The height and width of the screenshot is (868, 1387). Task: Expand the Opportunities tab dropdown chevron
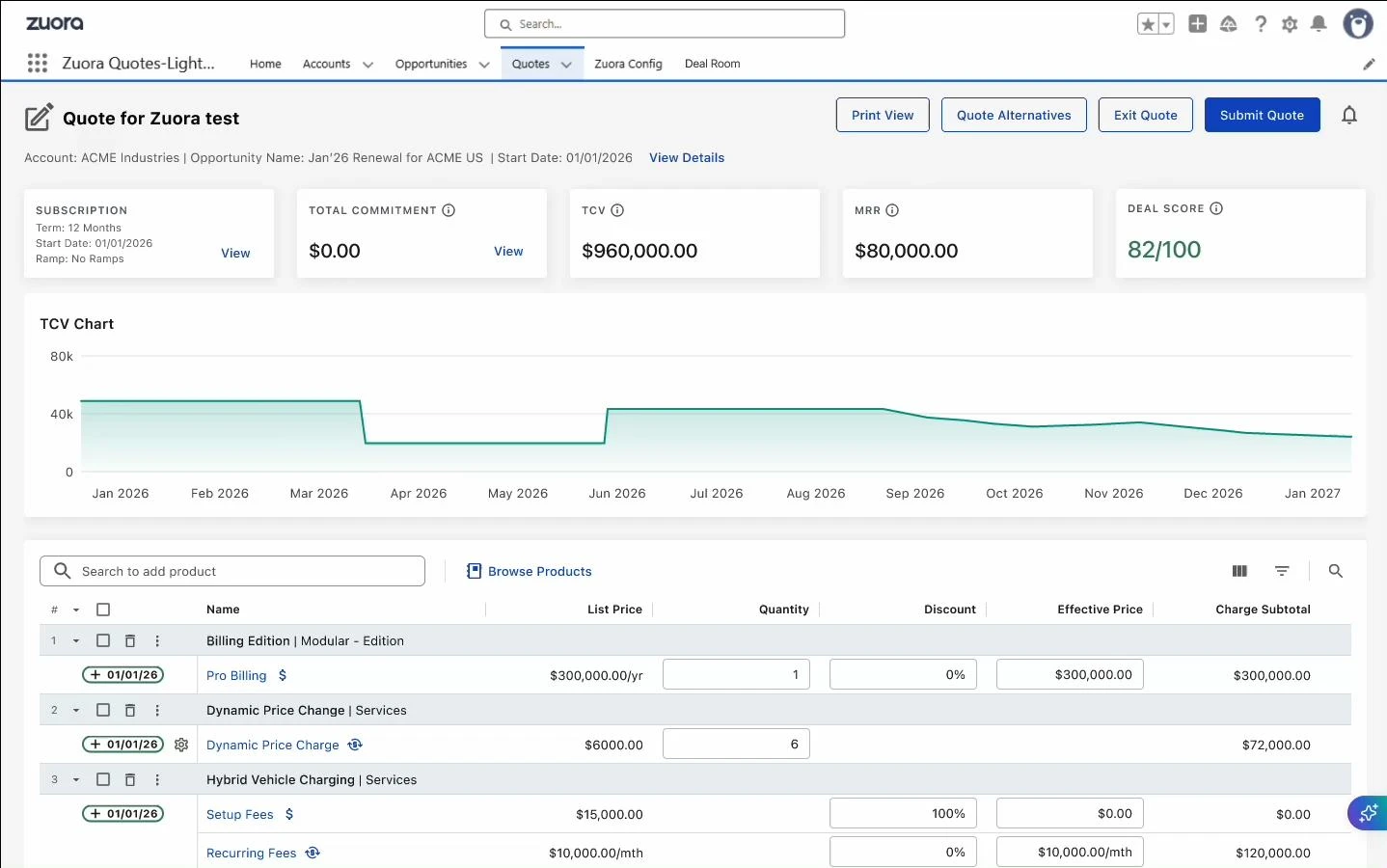click(x=484, y=65)
